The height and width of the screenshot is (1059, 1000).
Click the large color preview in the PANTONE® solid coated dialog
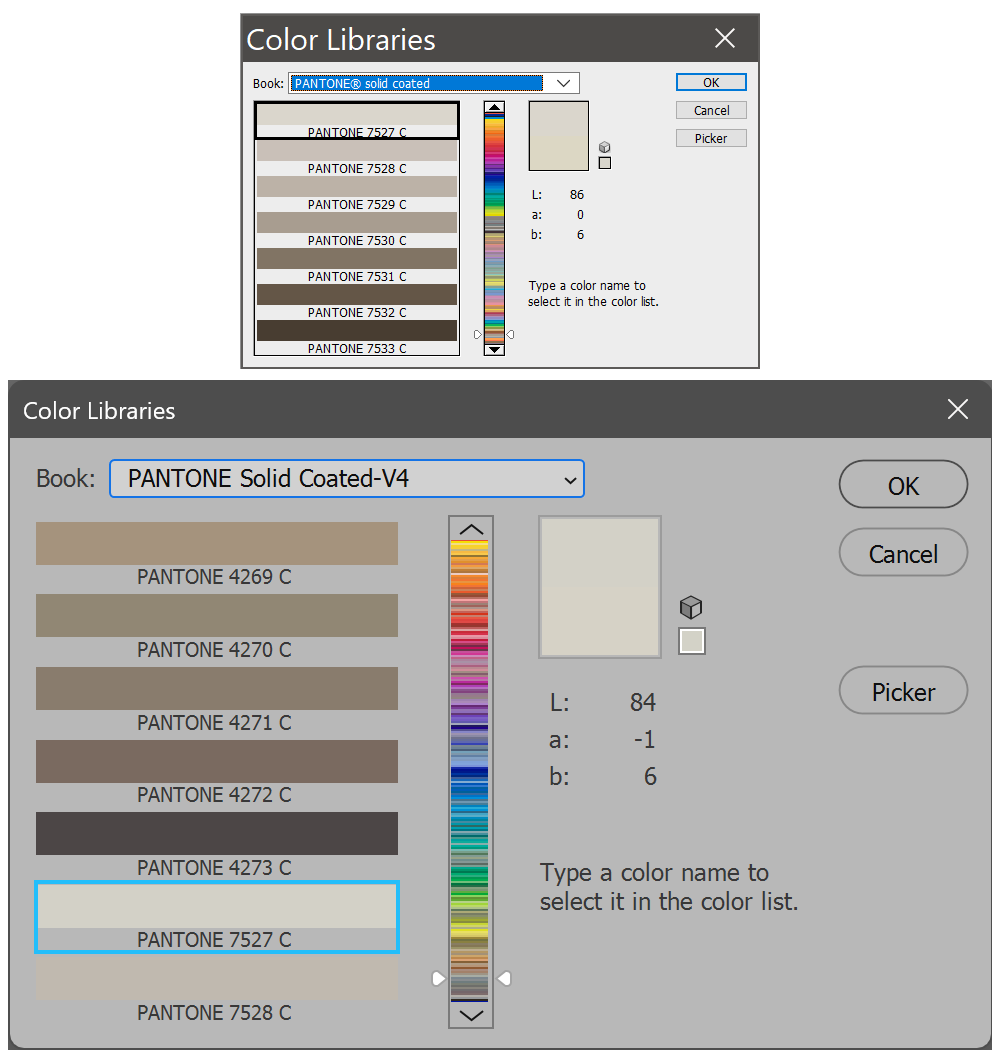[558, 136]
